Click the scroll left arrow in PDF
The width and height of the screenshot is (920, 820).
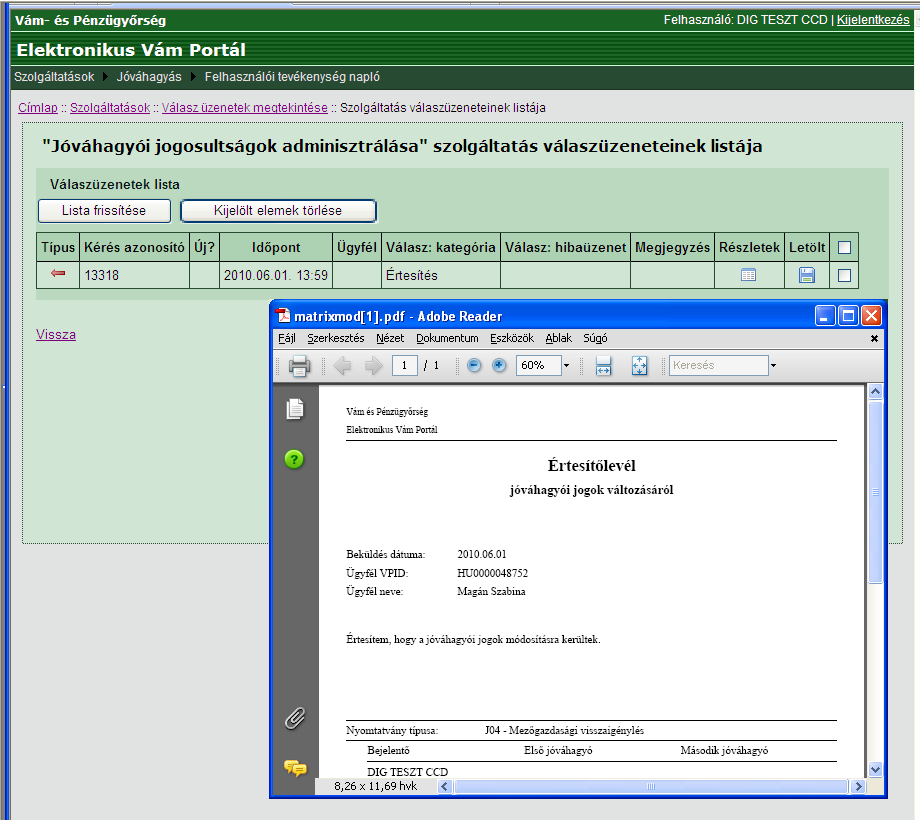click(445, 787)
